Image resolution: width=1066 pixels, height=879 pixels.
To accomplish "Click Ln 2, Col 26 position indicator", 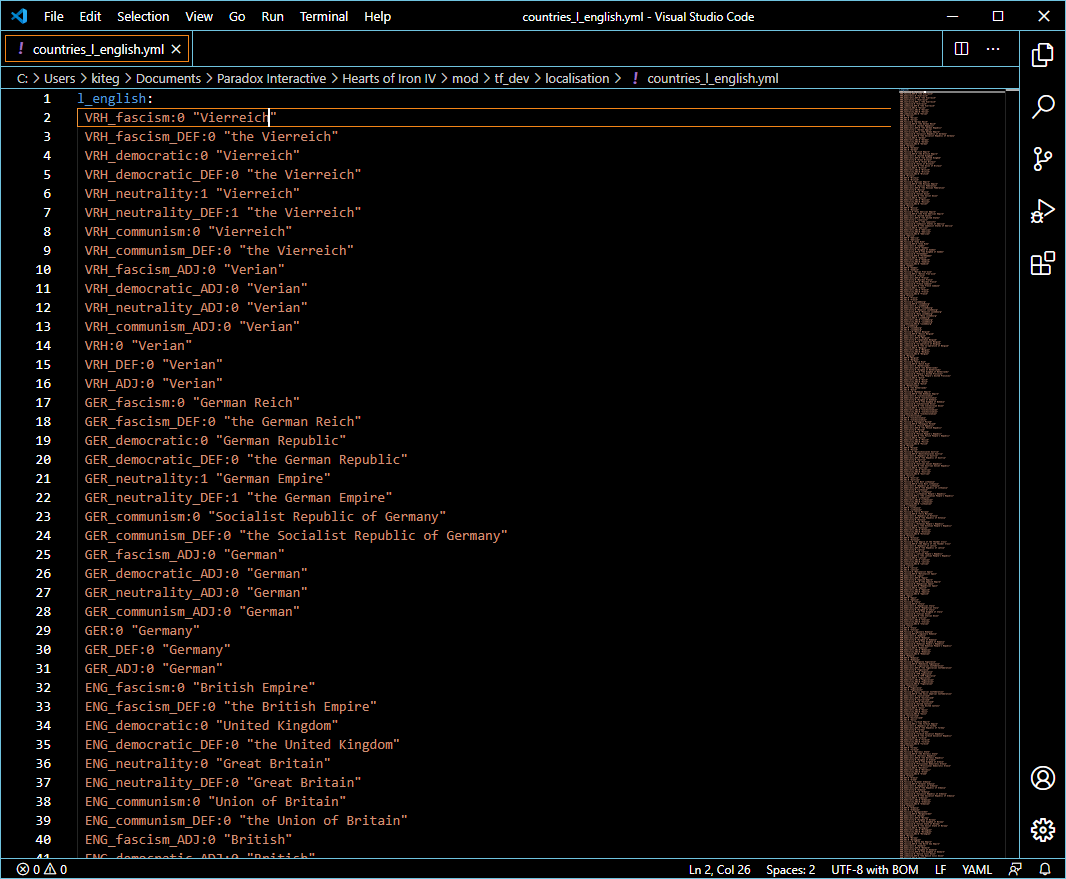I will pos(719,869).
